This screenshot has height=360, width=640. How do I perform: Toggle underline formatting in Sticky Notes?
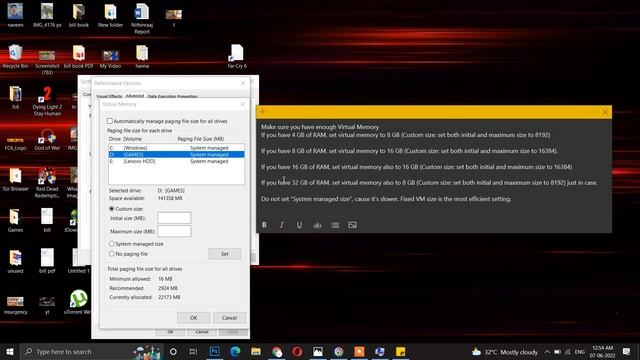299,225
